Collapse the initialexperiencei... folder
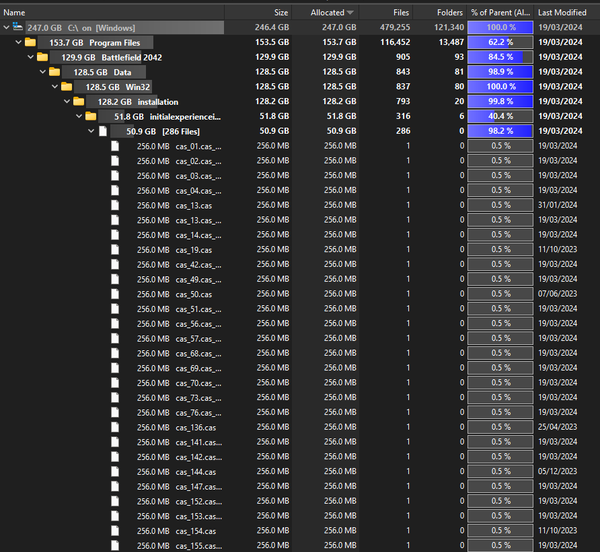The height and width of the screenshot is (552, 600). pyautogui.click(x=79, y=116)
